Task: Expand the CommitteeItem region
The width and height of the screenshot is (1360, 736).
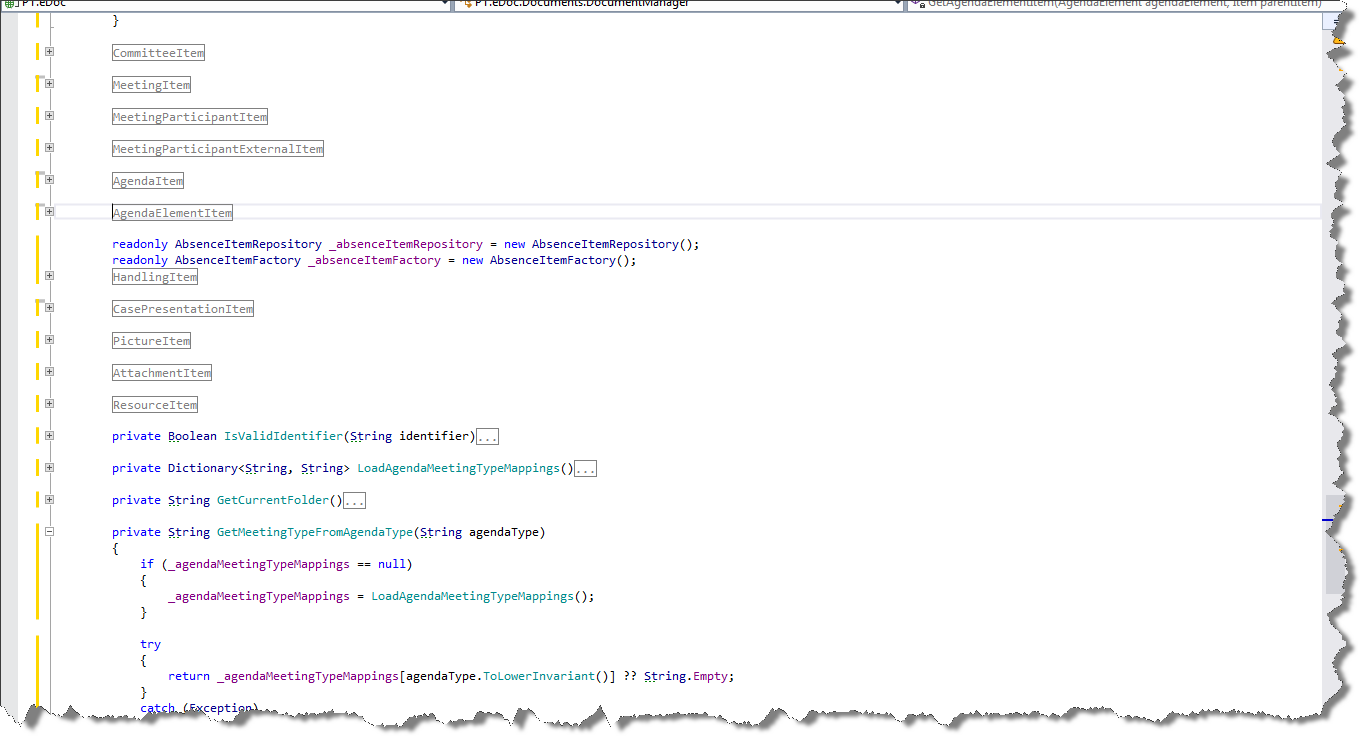Action: (x=49, y=52)
